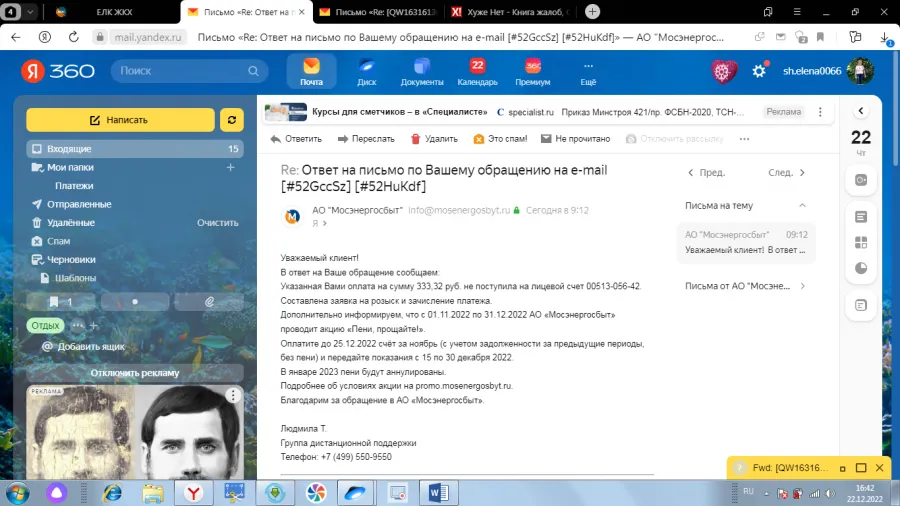The height and width of the screenshot is (506, 900).
Task: Select the Отдых label tag
Action: (x=45, y=326)
